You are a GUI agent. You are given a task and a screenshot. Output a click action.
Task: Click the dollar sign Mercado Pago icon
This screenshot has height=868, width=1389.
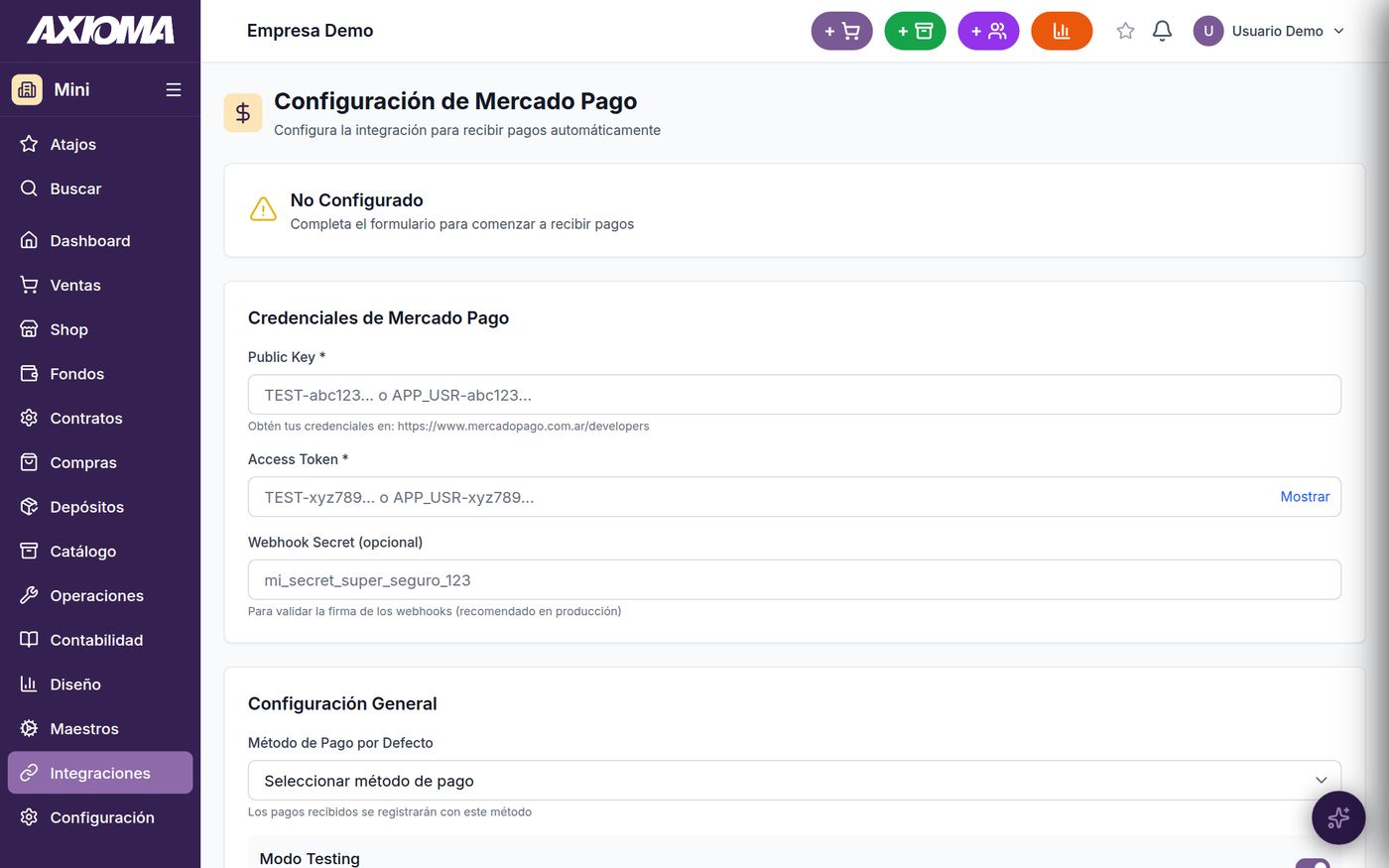click(x=243, y=113)
